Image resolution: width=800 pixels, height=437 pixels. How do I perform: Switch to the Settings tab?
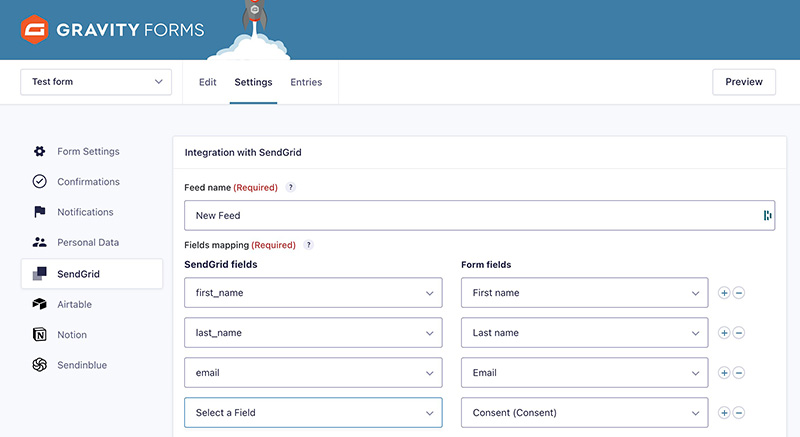(253, 82)
